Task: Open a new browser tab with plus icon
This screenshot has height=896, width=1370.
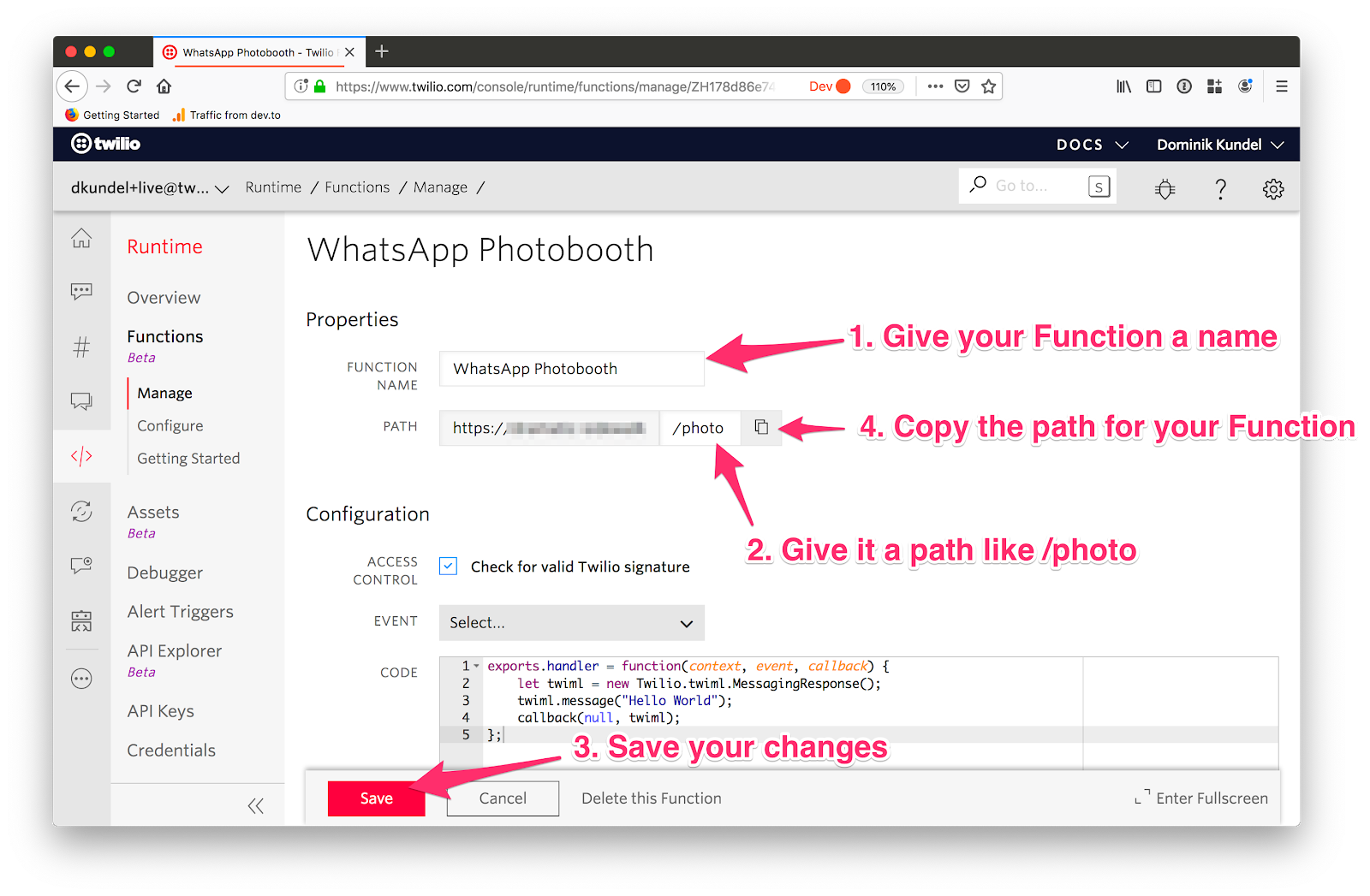Action: (x=382, y=51)
